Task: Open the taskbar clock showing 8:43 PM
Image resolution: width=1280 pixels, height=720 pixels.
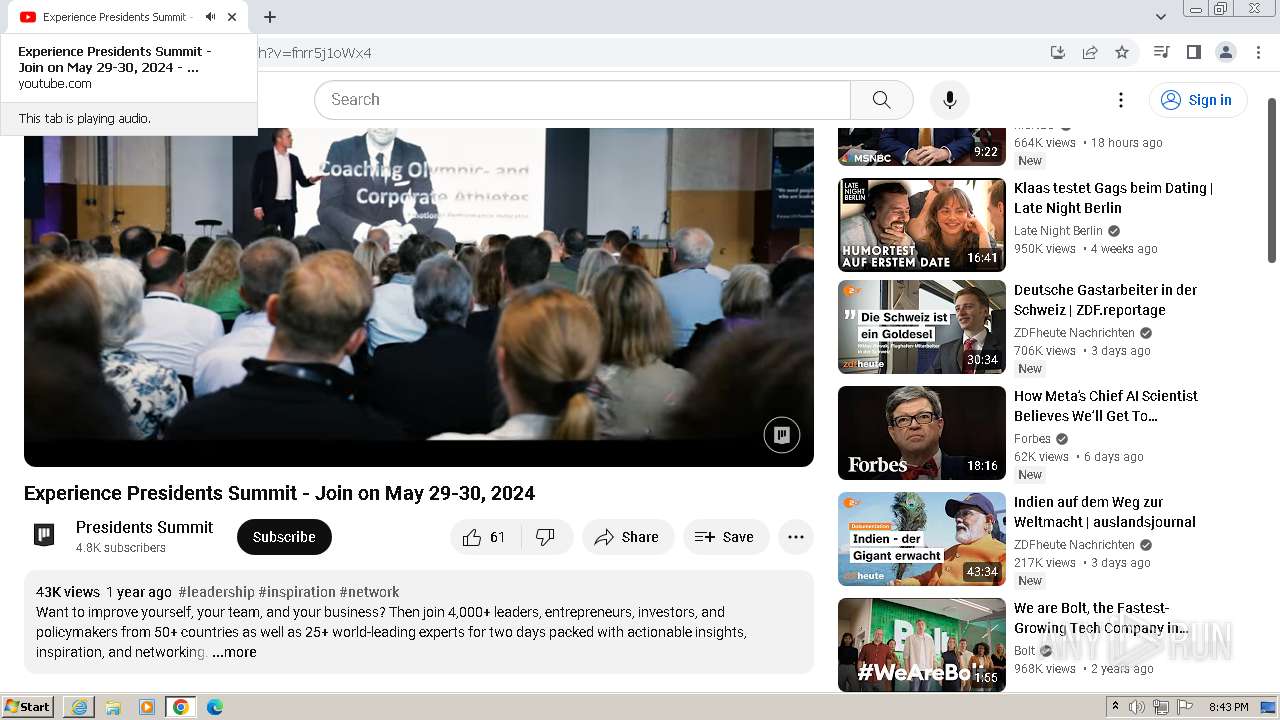Action: (x=1229, y=707)
